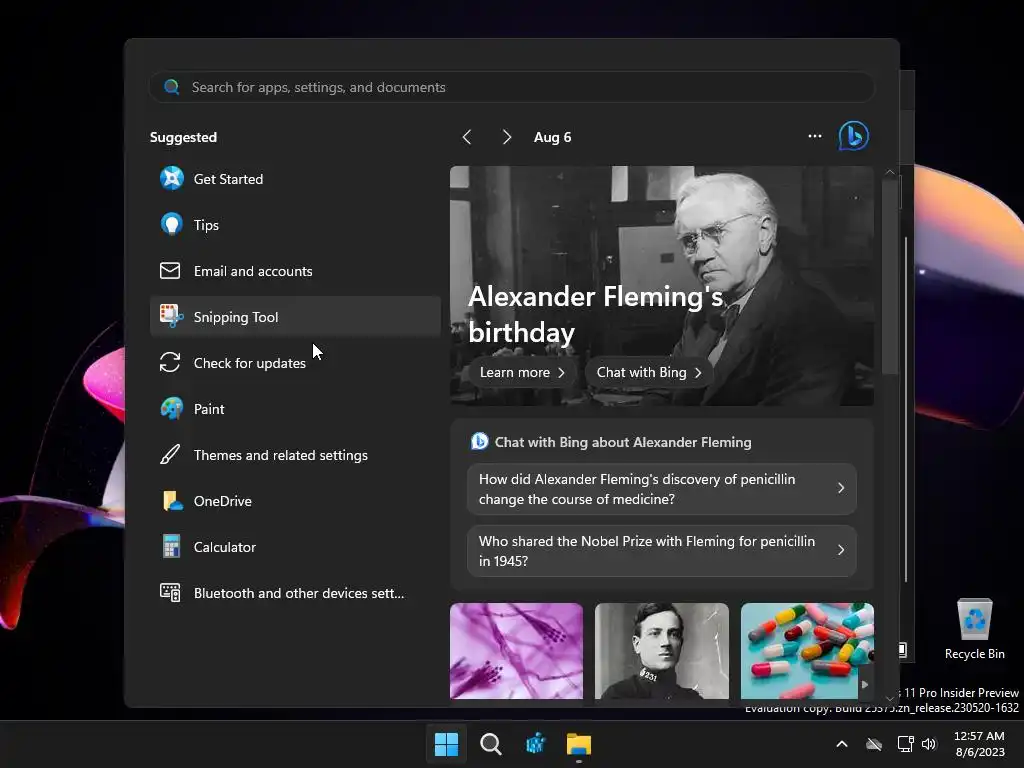Open Paint via its palette icon
Image resolution: width=1024 pixels, height=768 pixels.
point(171,409)
